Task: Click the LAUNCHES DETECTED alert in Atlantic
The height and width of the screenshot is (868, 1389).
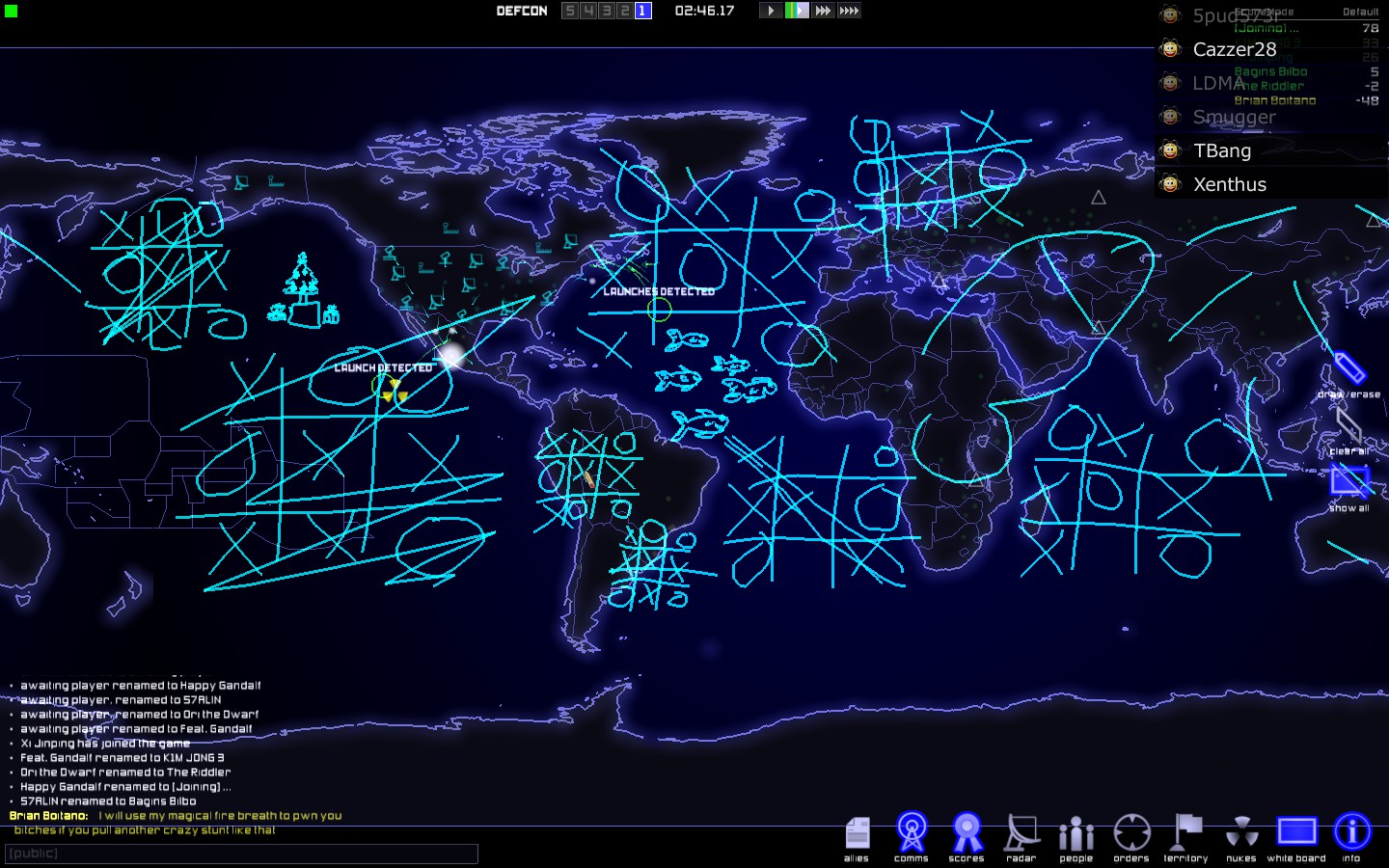Action: (x=659, y=291)
